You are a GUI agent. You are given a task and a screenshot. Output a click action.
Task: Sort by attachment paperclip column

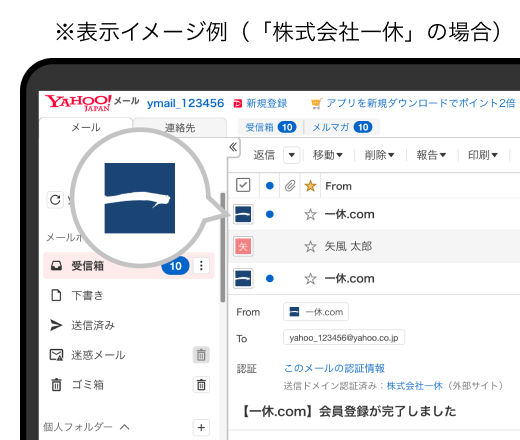tap(290, 186)
